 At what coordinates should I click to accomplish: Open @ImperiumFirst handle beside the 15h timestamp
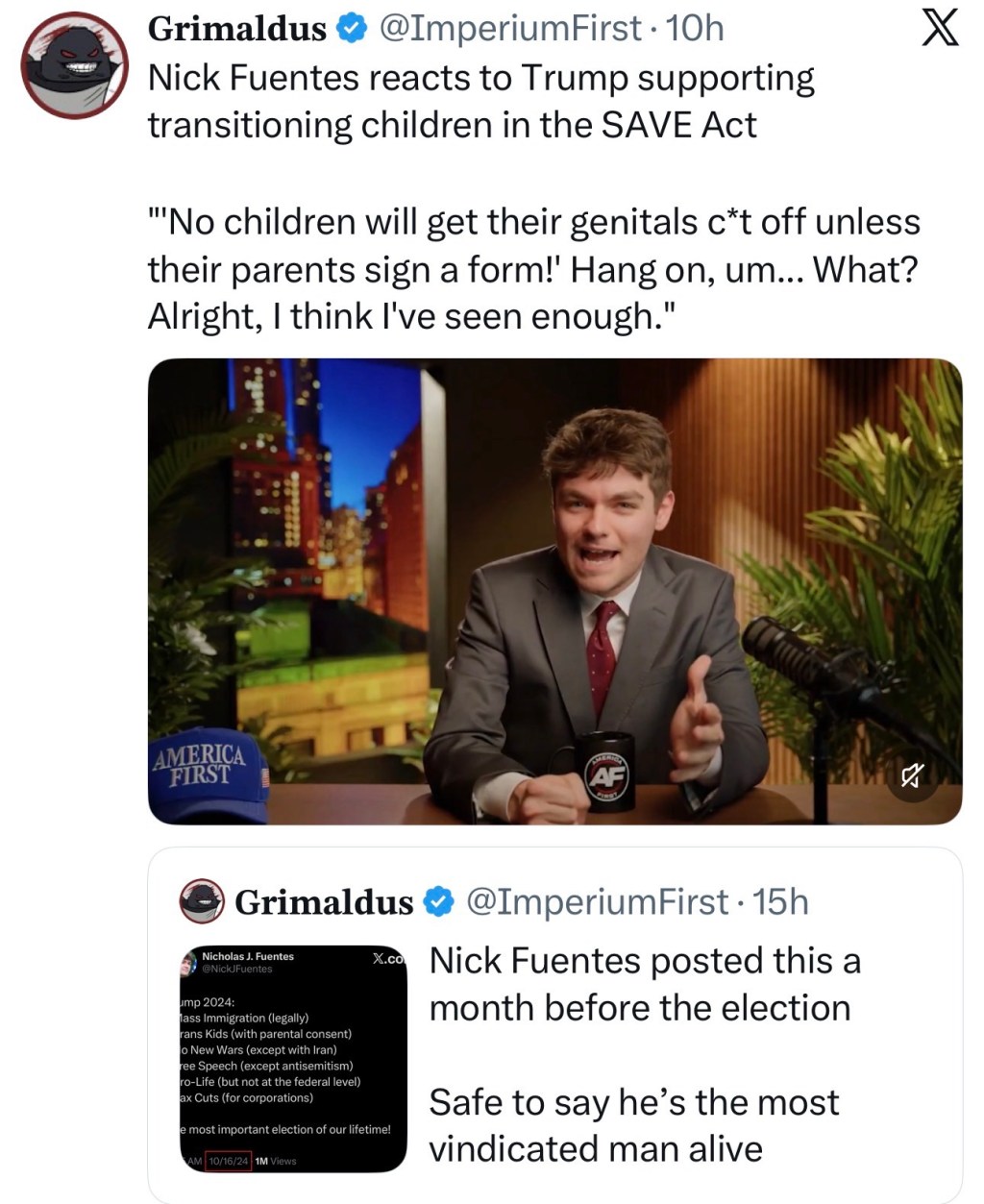point(597,901)
